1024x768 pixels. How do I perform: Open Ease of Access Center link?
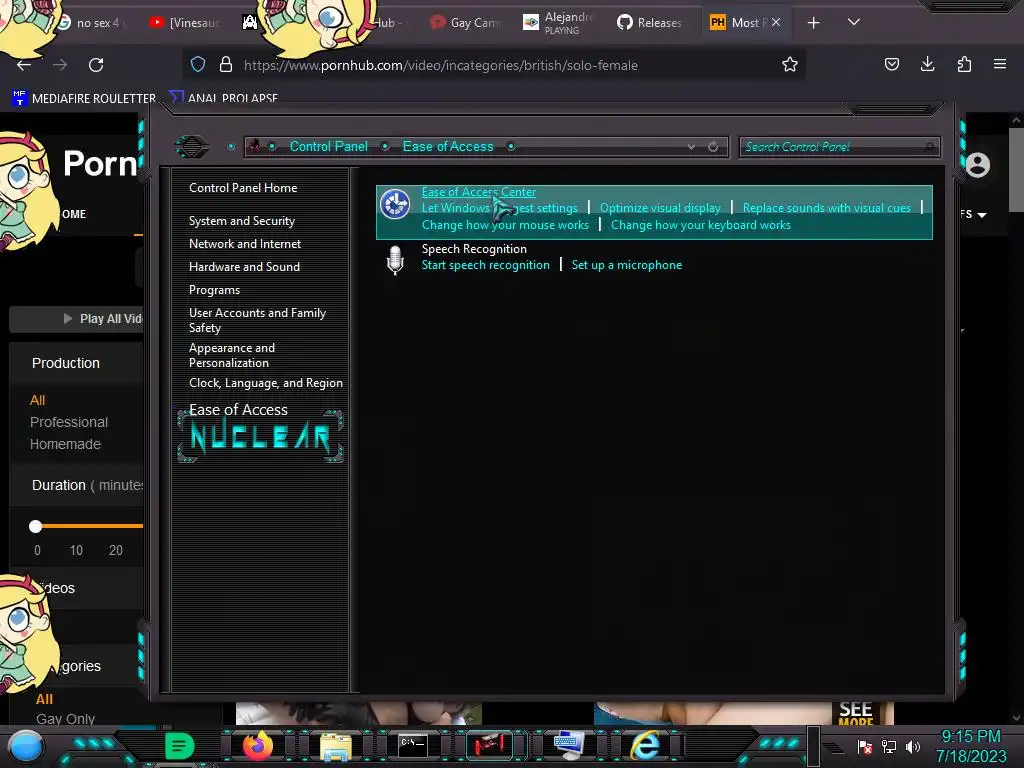click(x=479, y=192)
